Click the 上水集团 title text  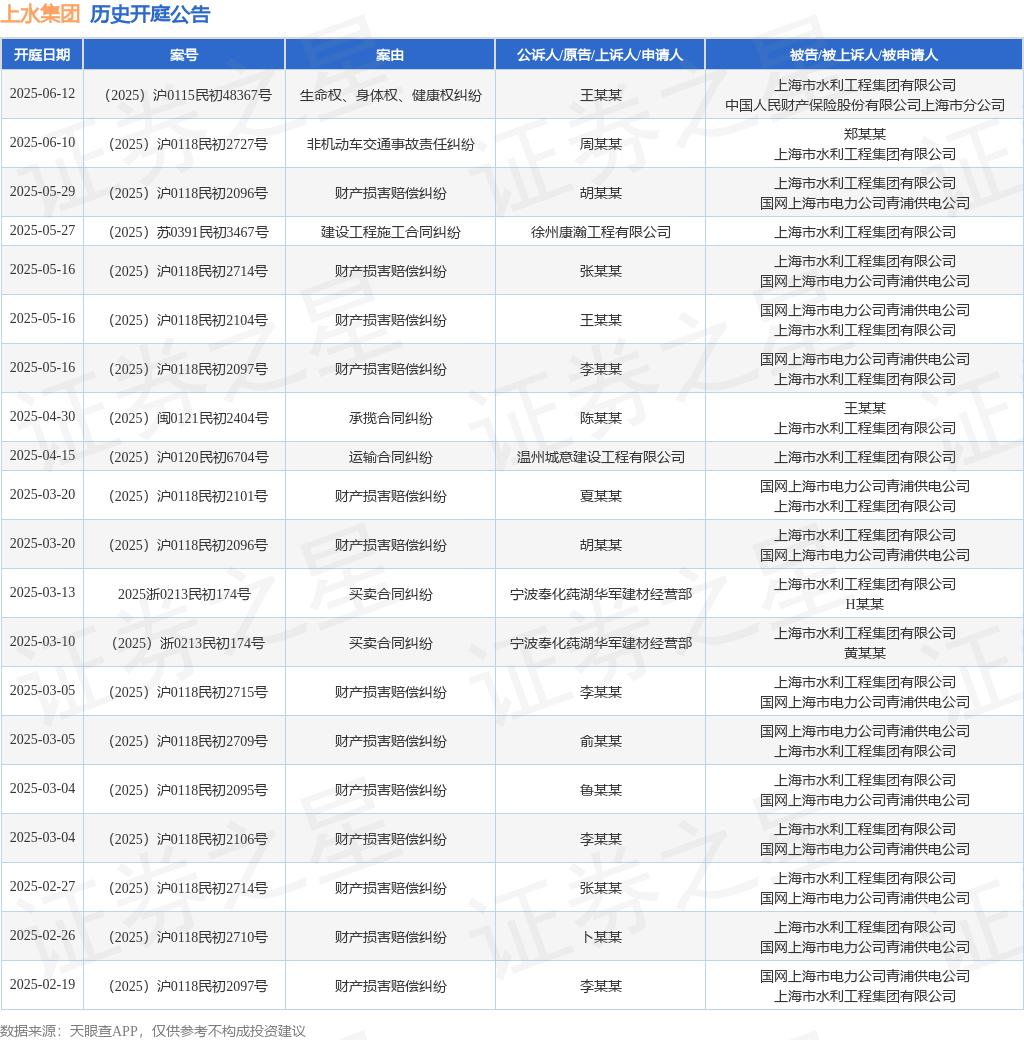[40, 14]
